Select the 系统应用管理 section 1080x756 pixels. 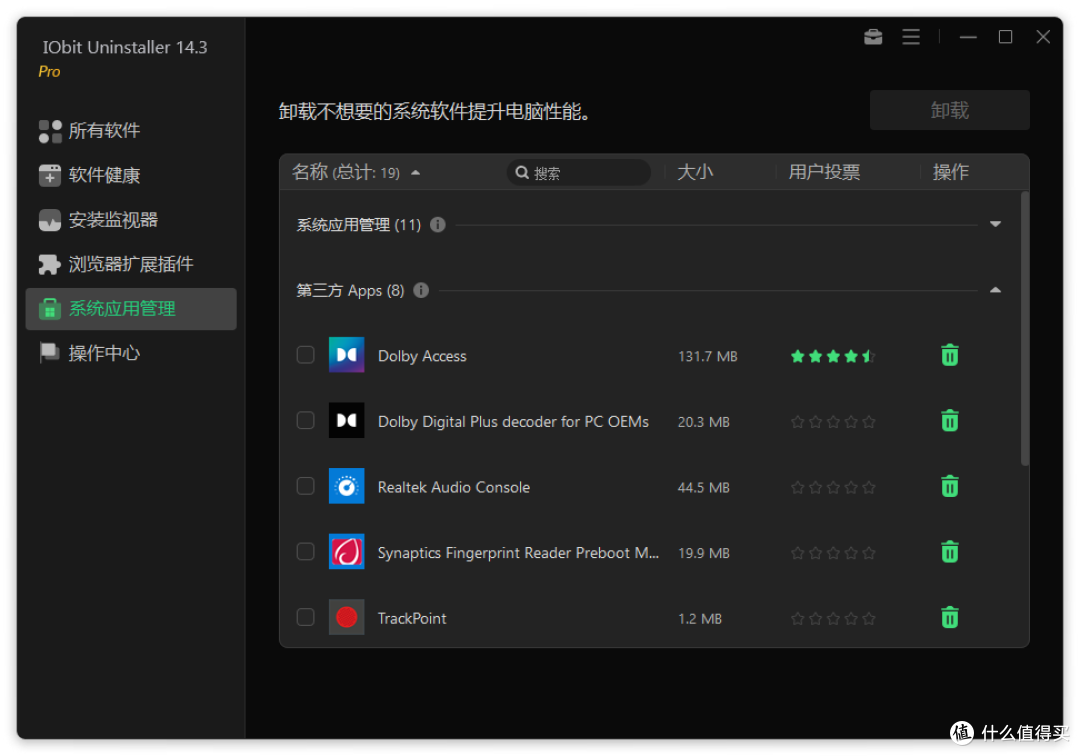pyautogui.click(x=131, y=309)
